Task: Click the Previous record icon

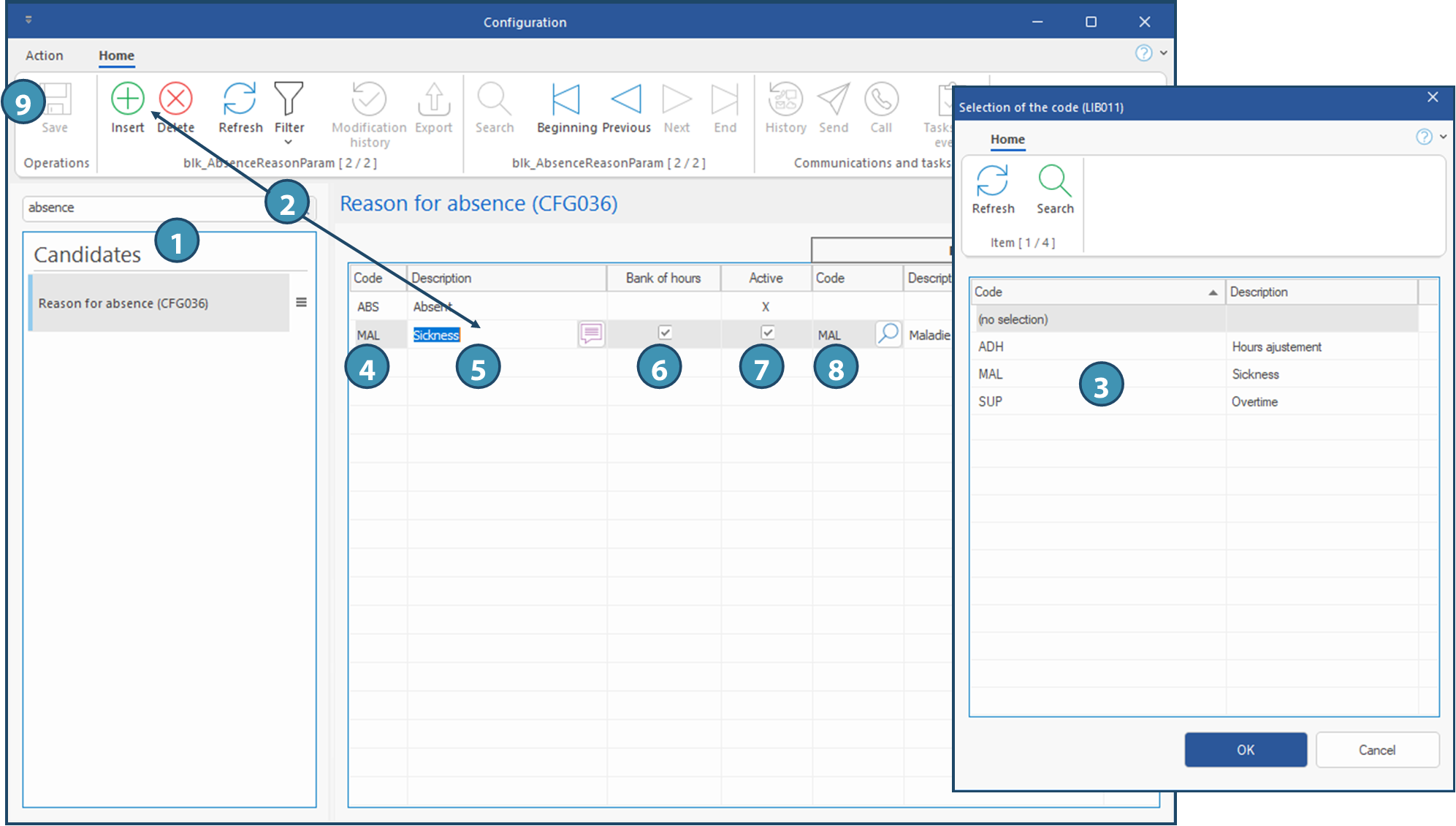Action: pyautogui.click(x=626, y=99)
